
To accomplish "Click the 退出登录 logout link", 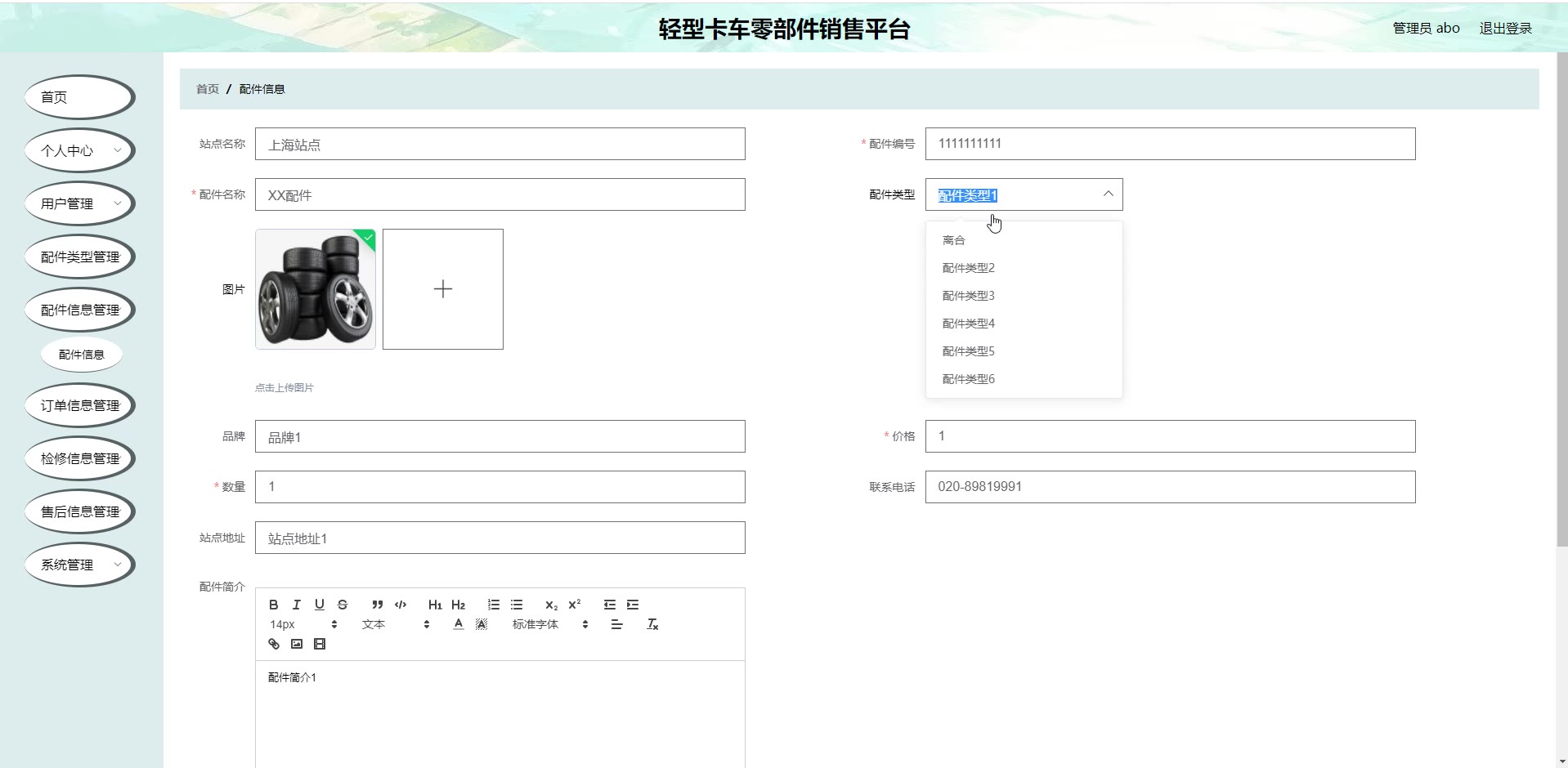I will pos(1505,28).
